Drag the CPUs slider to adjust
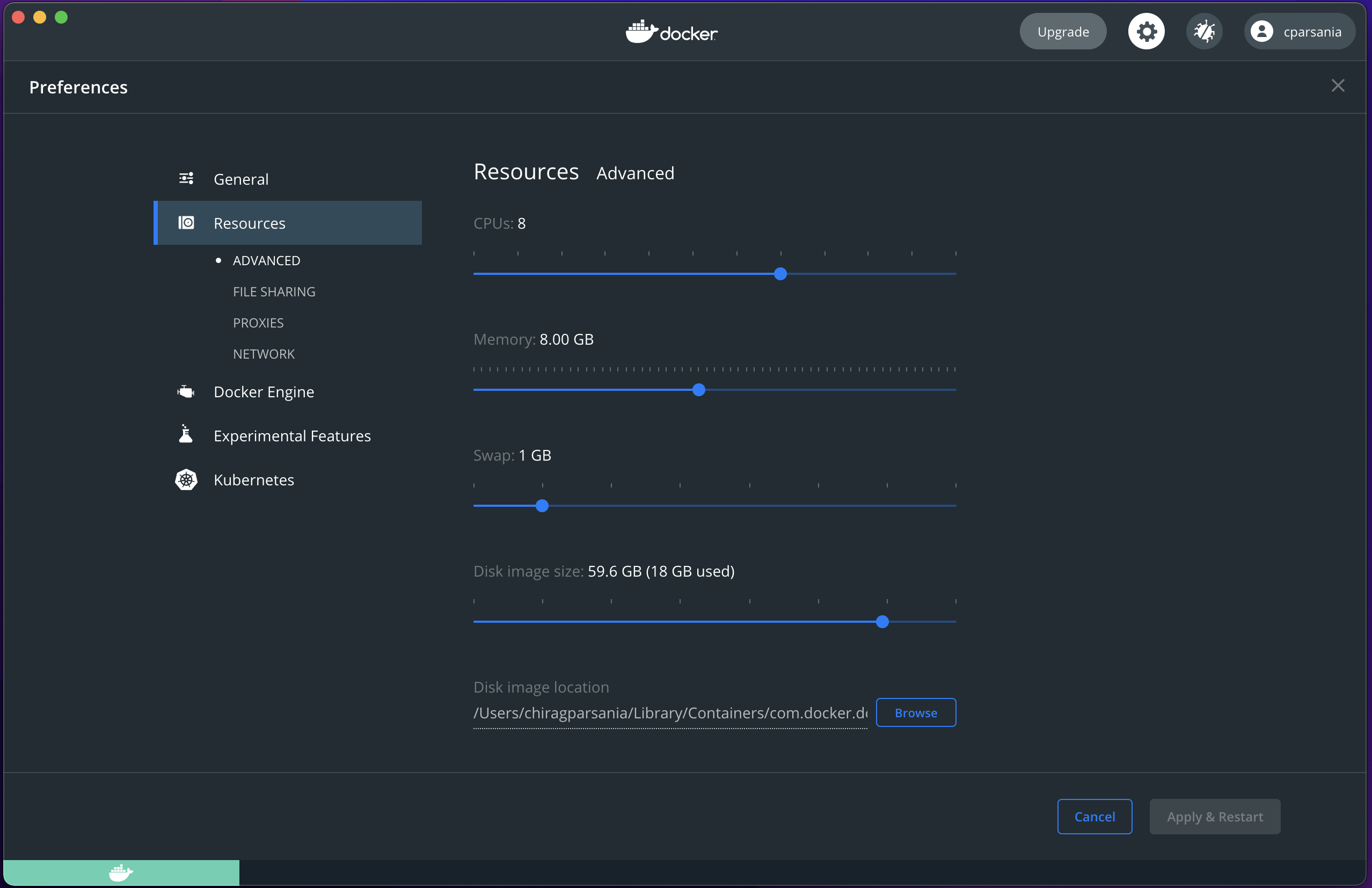 tap(782, 273)
